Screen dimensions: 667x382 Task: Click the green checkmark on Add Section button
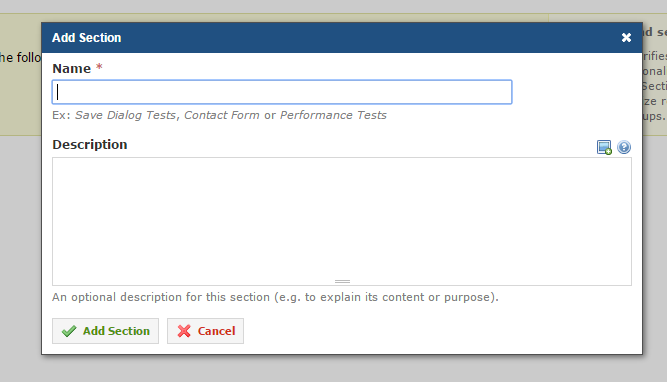click(x=69, y=331)
